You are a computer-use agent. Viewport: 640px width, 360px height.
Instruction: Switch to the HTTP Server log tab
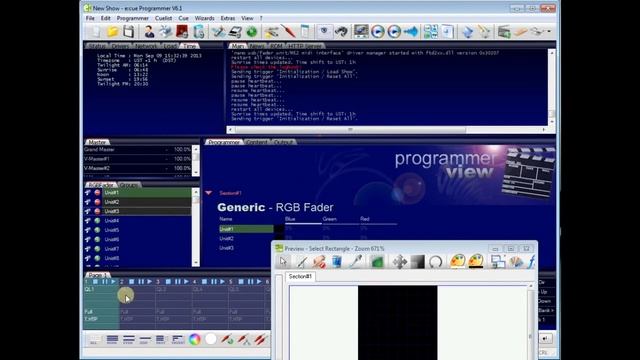pyautogui.click(x=304, y=46)
